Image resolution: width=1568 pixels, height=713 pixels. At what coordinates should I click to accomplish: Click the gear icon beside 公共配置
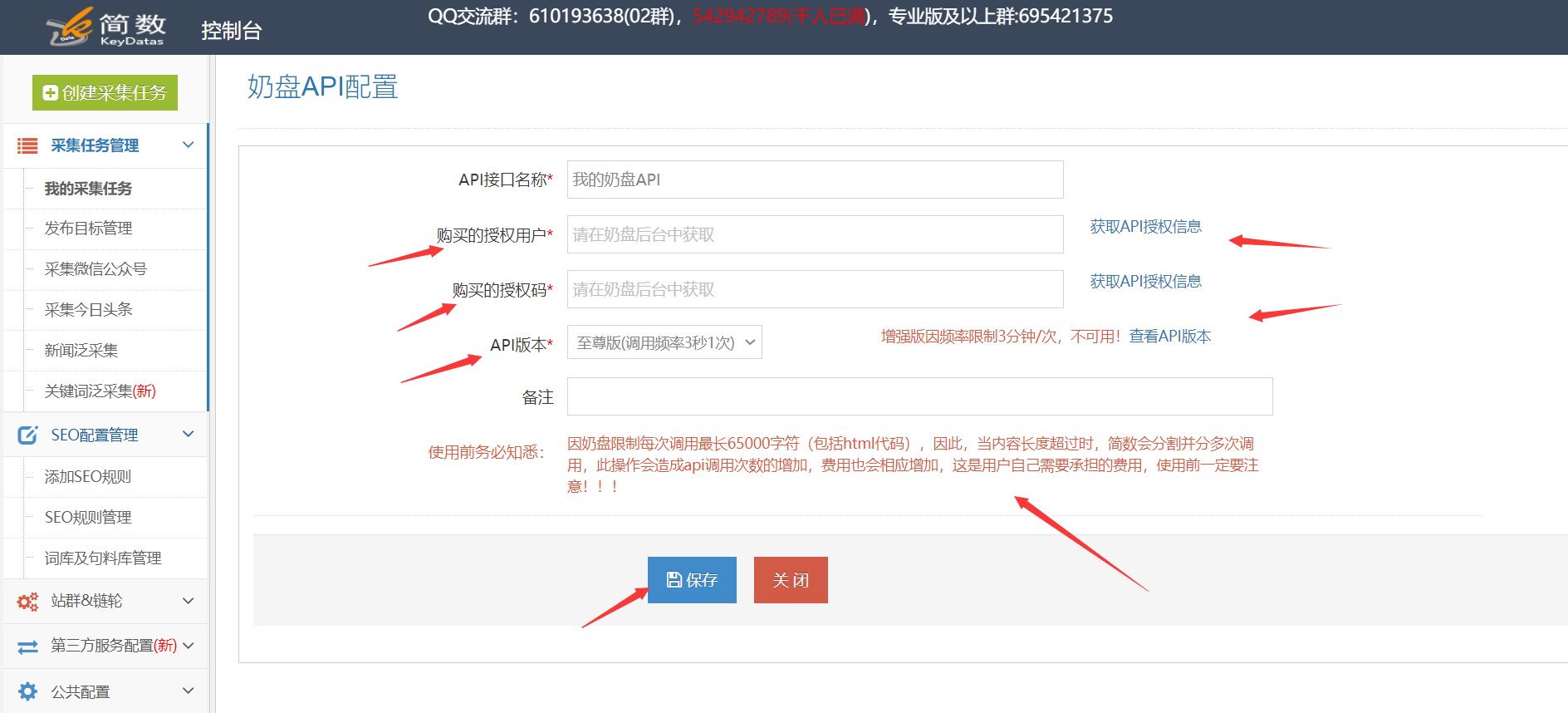pyautogui.click(x=27, y=691)
